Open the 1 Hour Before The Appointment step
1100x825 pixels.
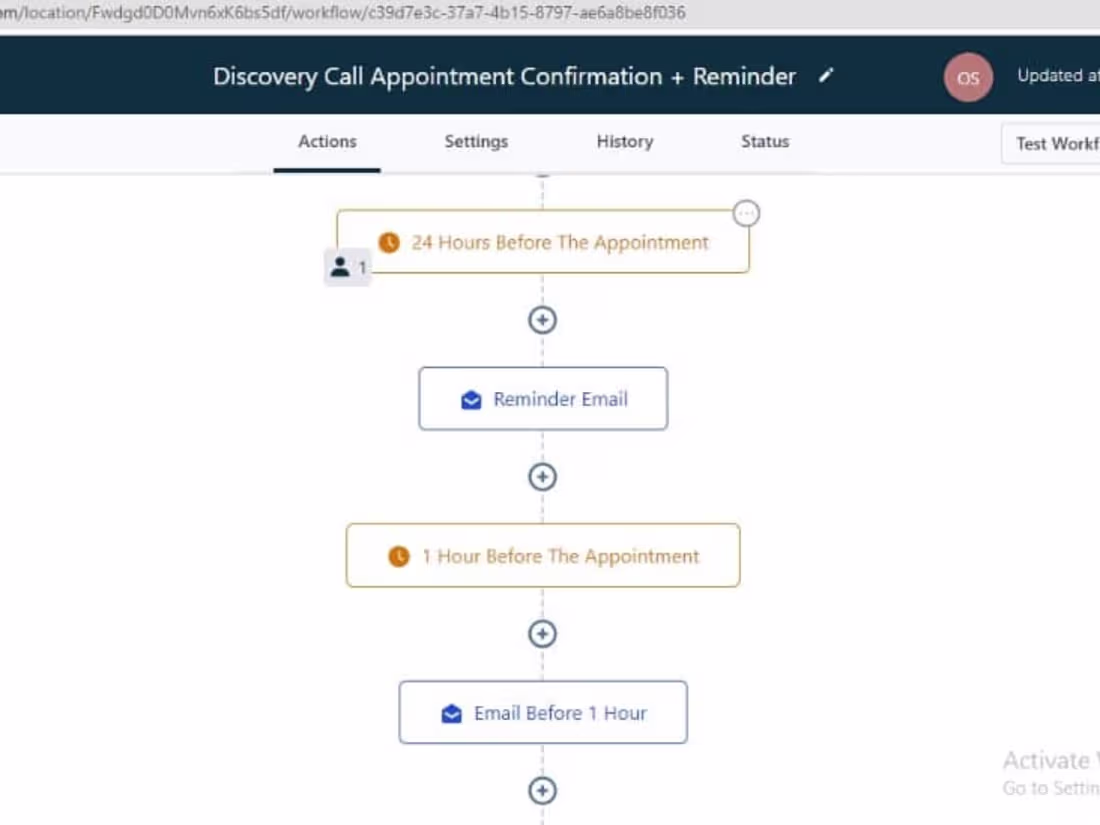pos(543,556)
